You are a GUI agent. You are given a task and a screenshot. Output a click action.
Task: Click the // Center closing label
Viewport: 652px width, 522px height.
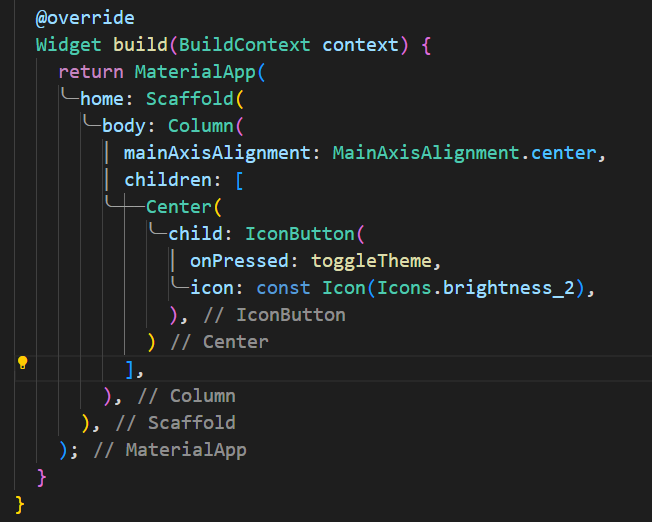220,342
